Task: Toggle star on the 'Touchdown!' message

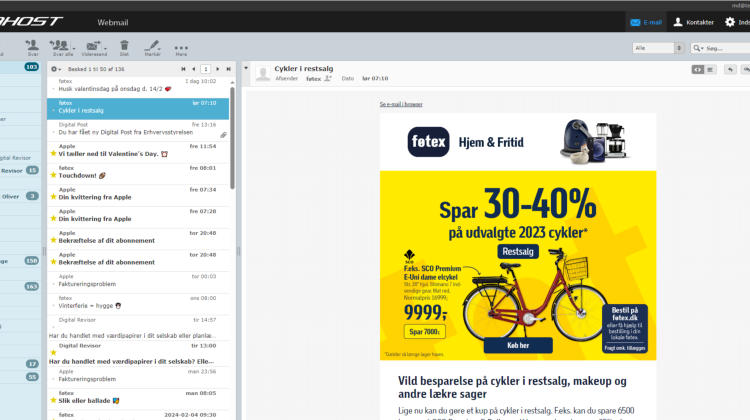Action: [x=53, y=175]
